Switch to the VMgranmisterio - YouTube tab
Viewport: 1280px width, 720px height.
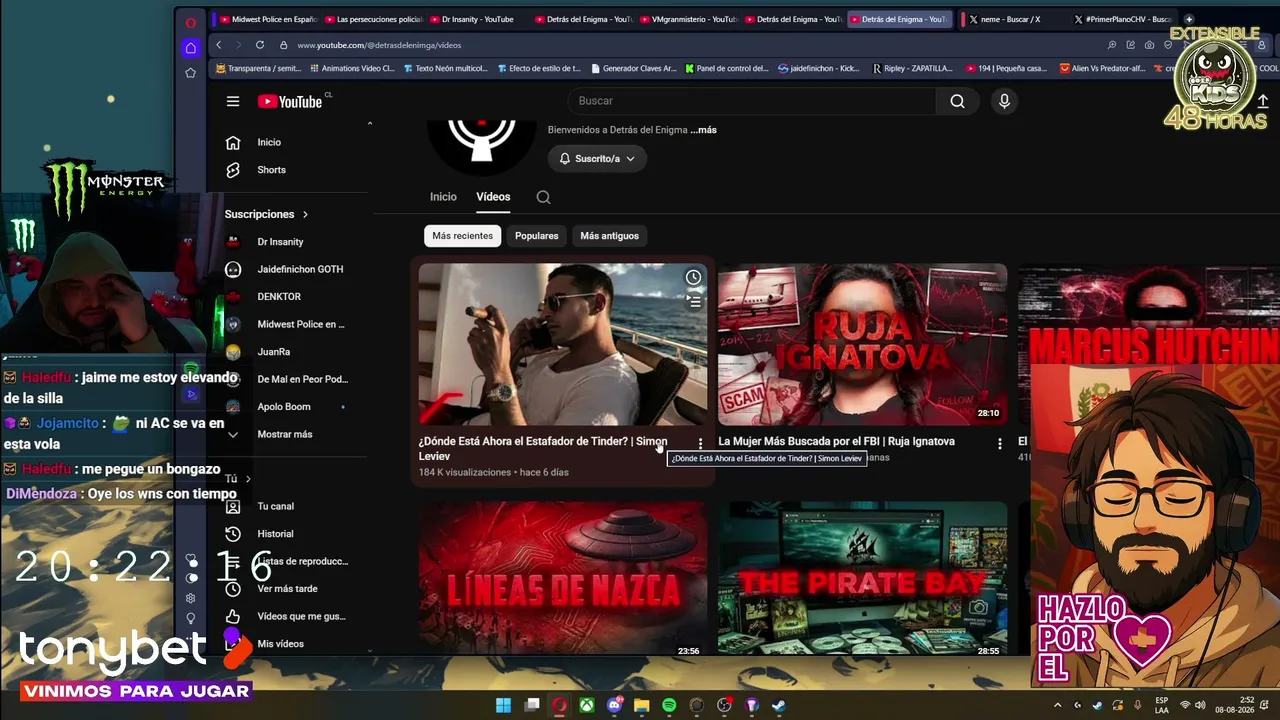(x=688, y=19)
